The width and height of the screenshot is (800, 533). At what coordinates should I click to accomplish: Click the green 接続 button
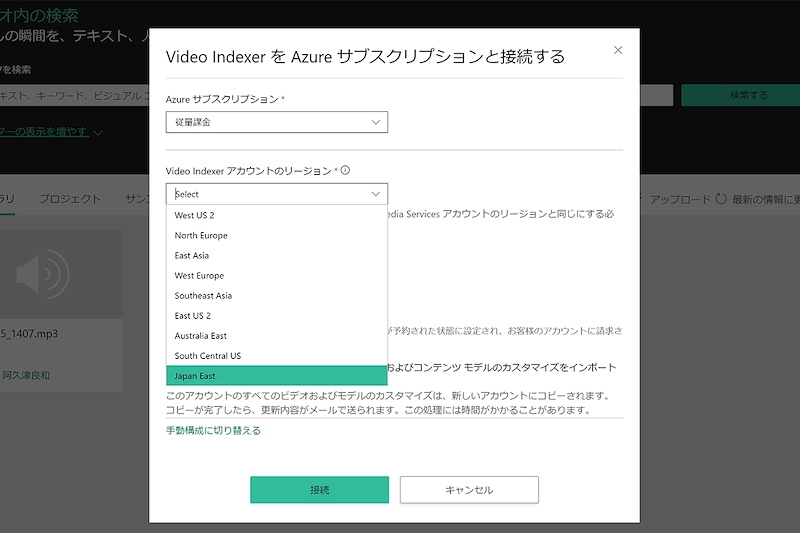pyautogui.click(x=319, y=490)
